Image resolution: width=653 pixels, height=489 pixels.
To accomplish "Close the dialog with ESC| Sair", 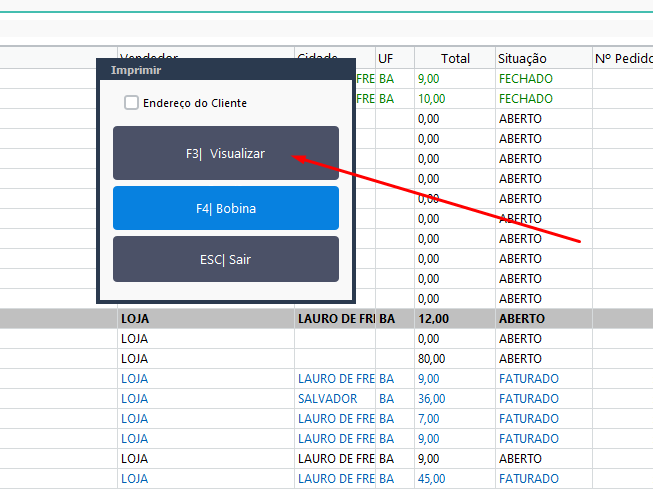I will click(x=226, y=259).
